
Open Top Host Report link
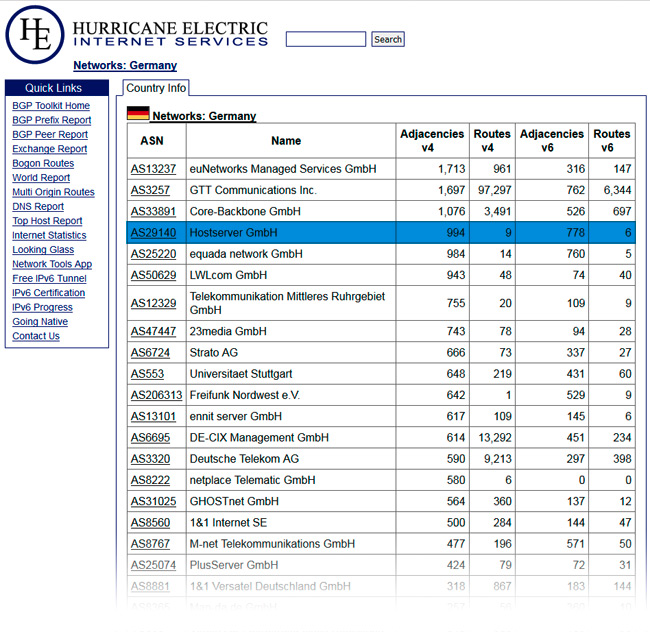pos(47,221)
